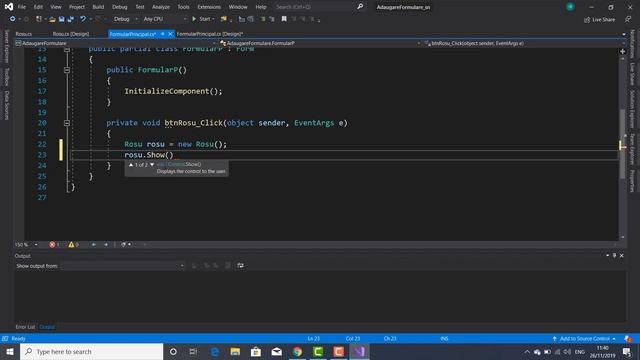Go to next issue arrow
This screenshot has height=360, width=640.
[106, 244]
